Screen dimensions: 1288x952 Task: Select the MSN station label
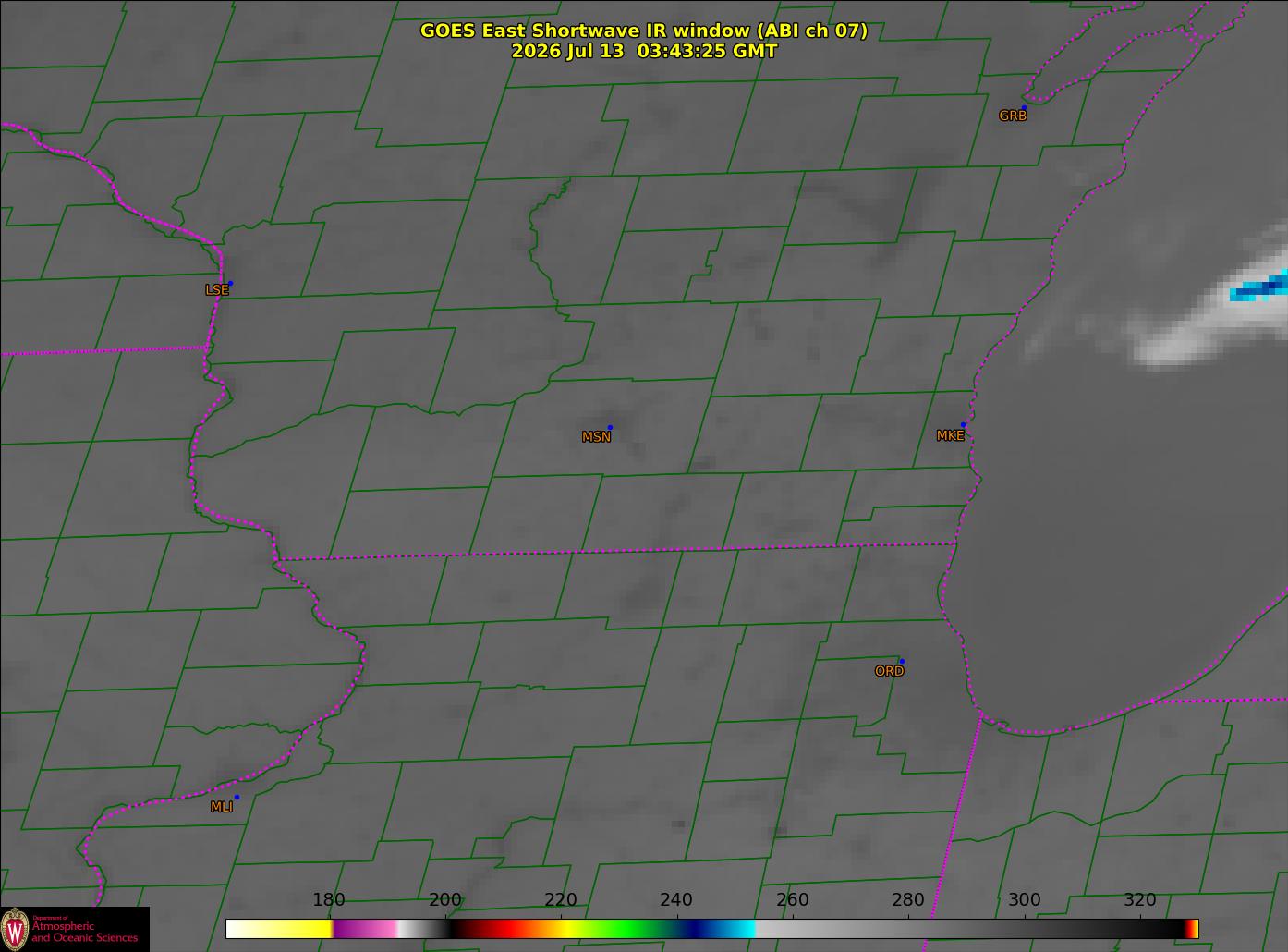[596, 437]
